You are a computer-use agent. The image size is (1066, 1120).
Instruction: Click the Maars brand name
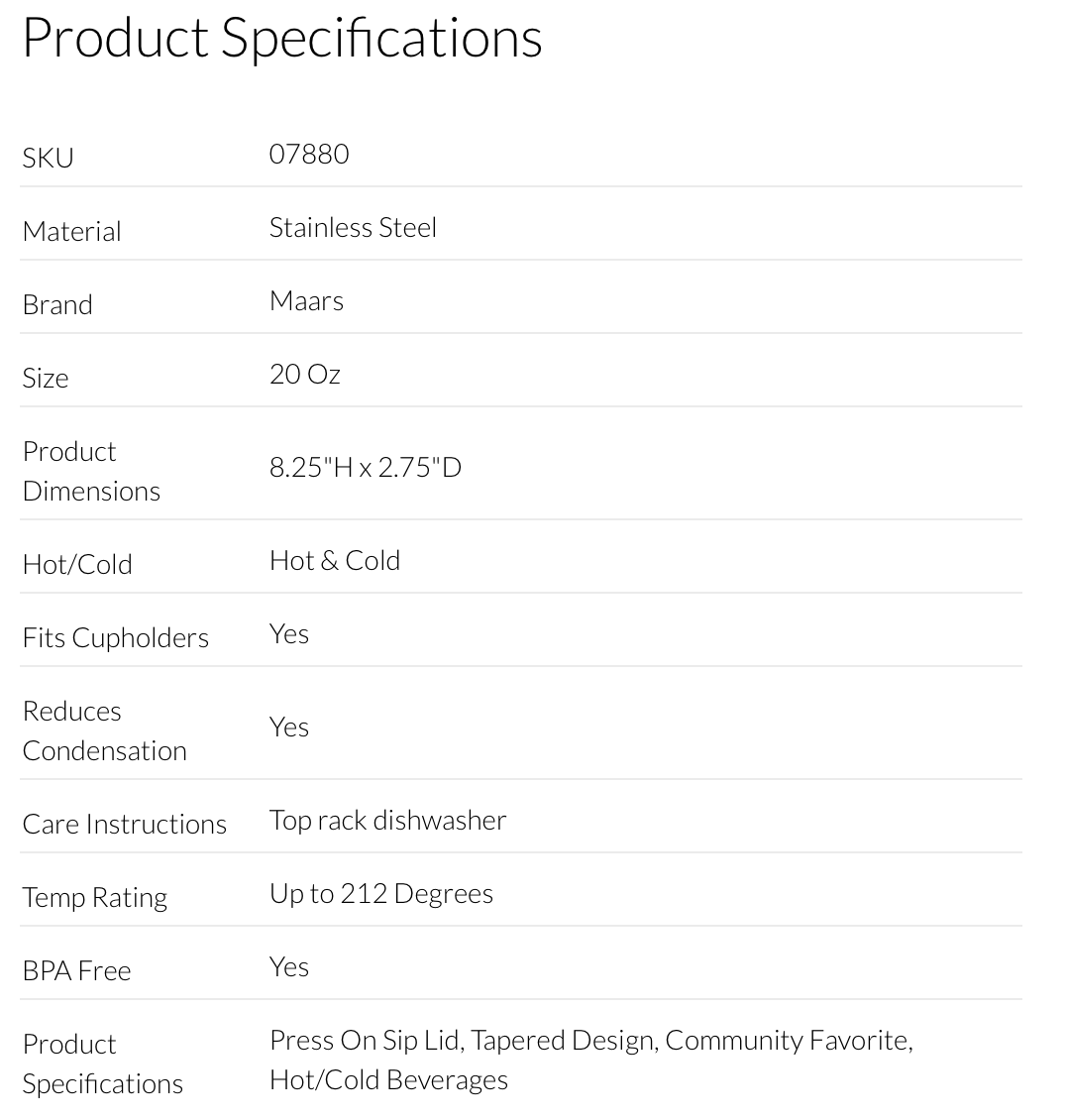point(306,300)
